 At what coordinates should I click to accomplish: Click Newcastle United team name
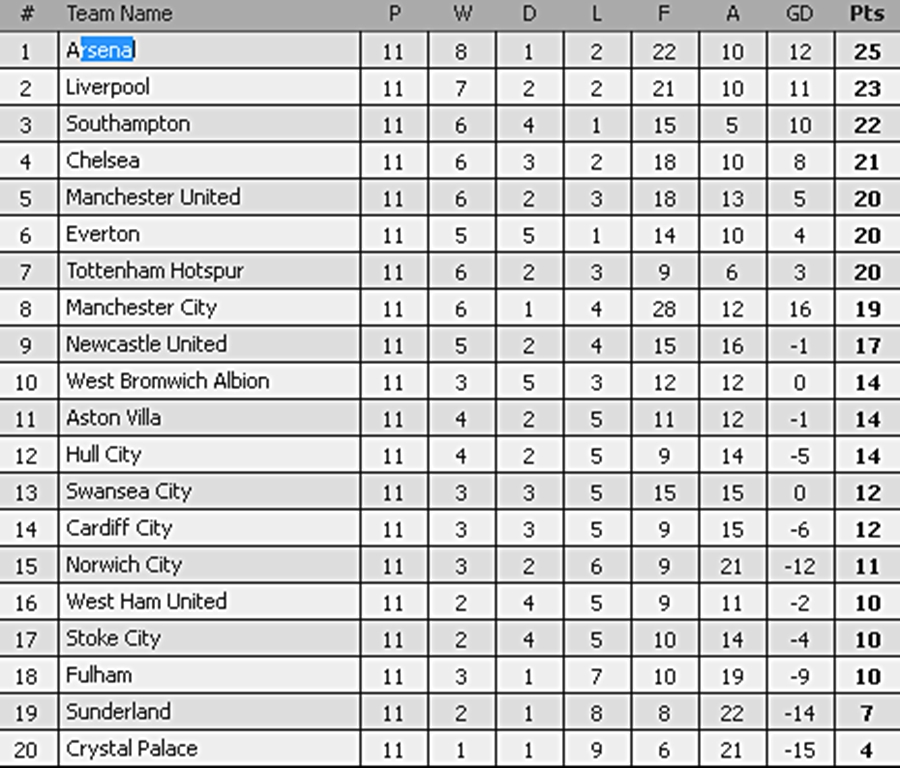(x=146, y=344)
